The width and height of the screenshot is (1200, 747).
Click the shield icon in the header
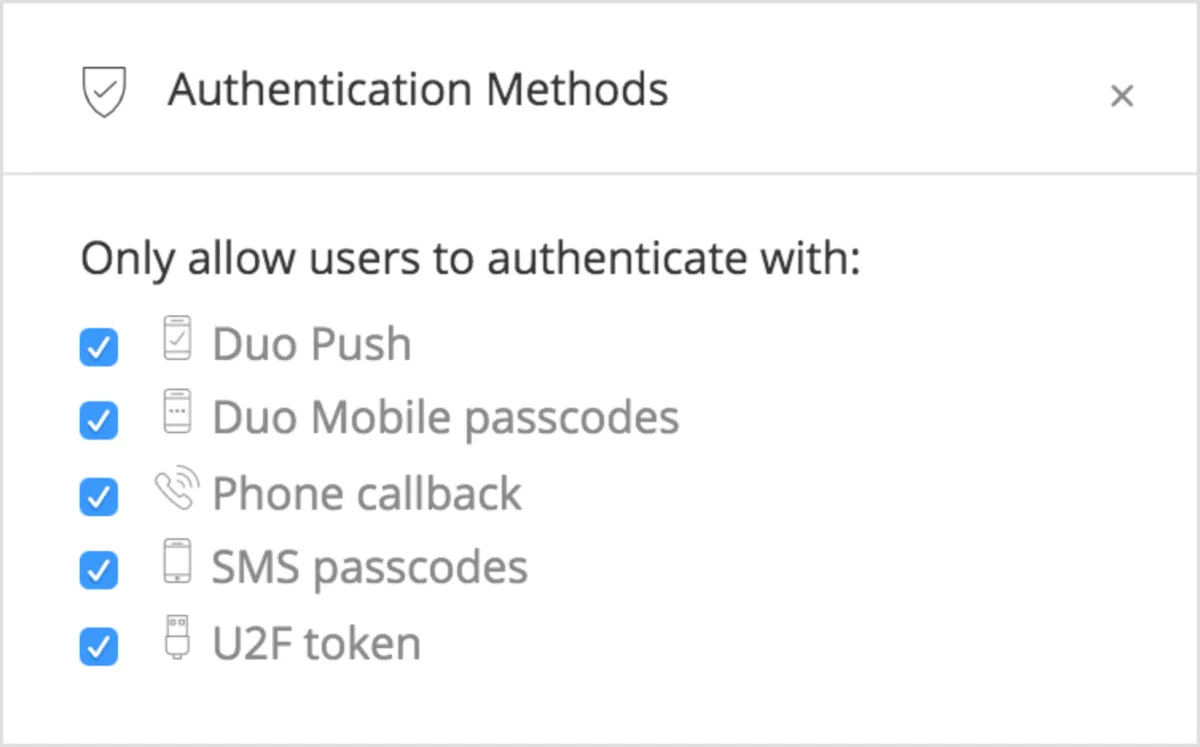103,92
